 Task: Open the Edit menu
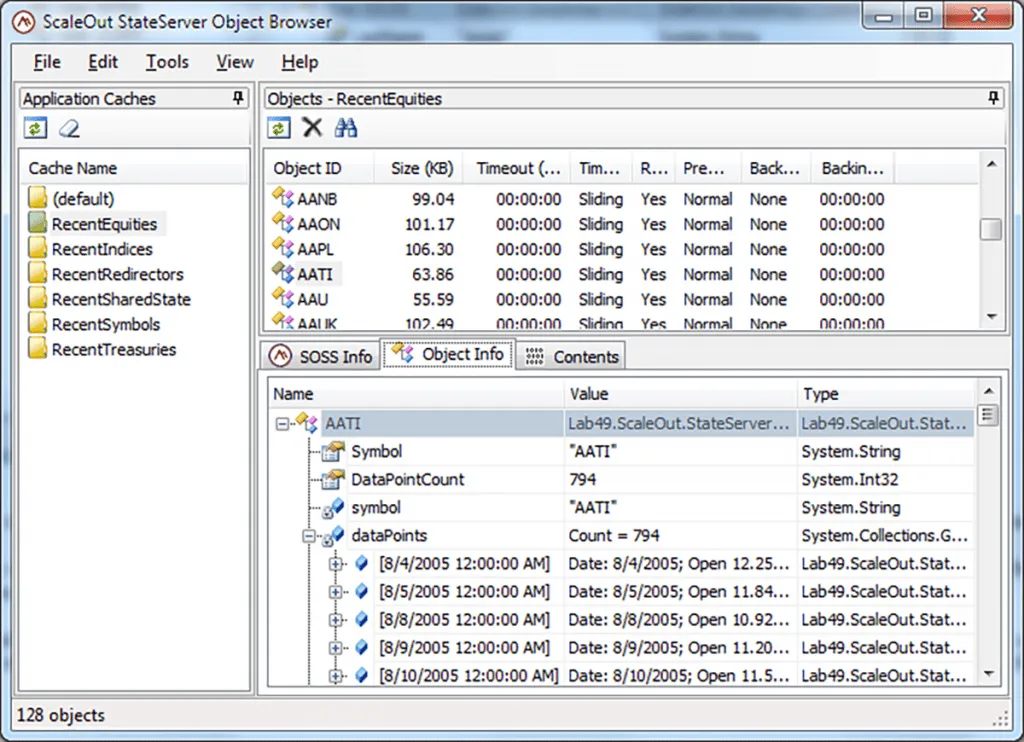tap(103, 62)
